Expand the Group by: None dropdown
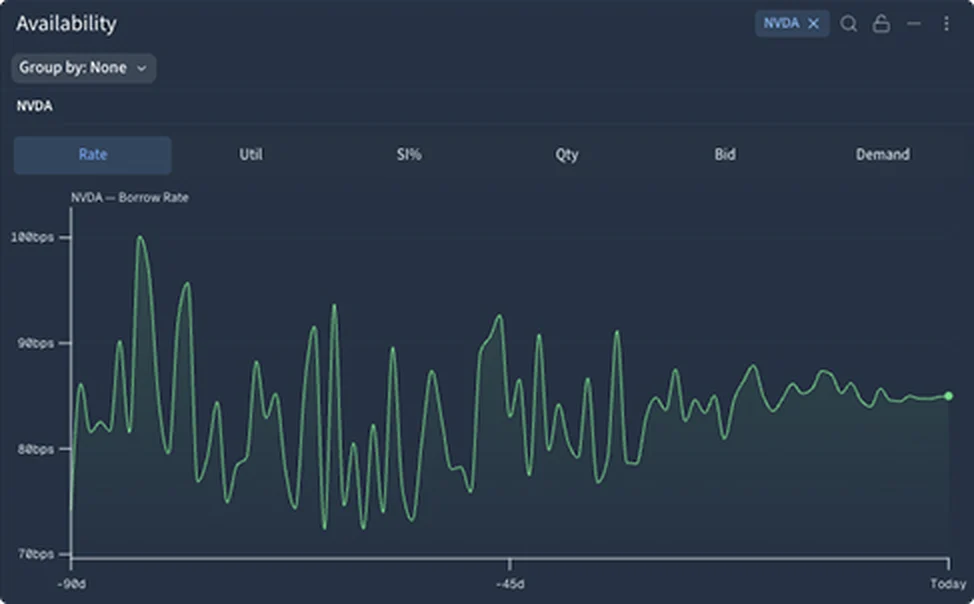 (84, 68)
